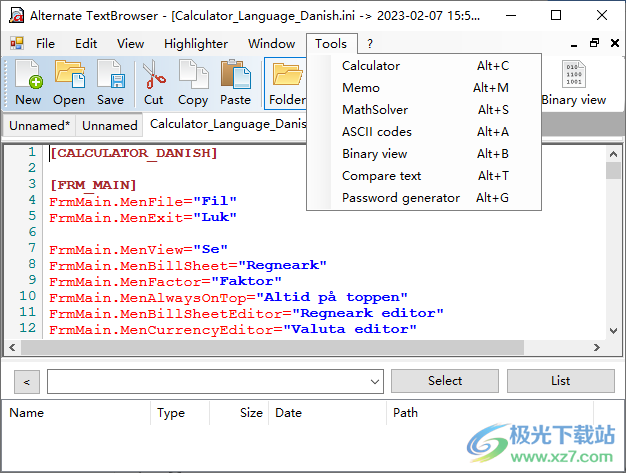The height and width of the screenshot is (473, 626).
Task: Choose Password generator from Tools menu
Action: (x=424, y=198)
